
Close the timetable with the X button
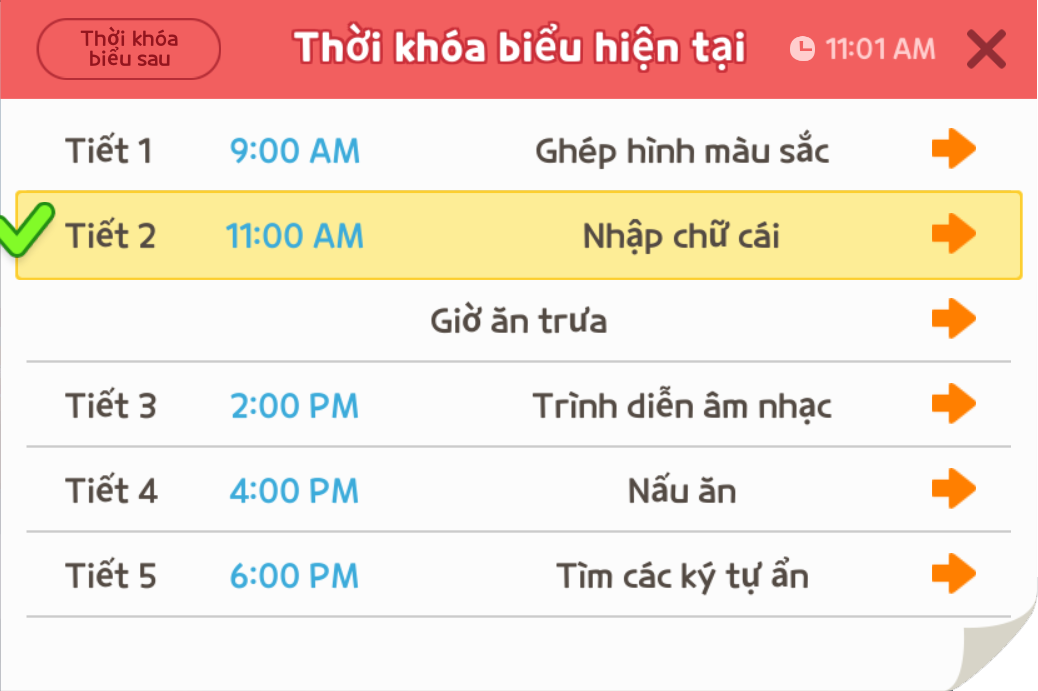pyautogui.click(x=986, y=49)
